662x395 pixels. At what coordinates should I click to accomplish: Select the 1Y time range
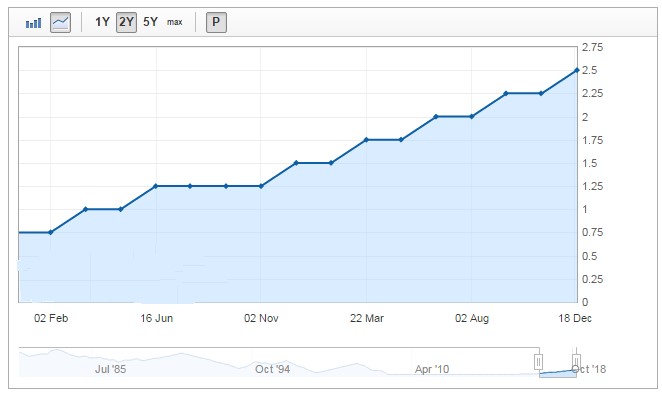(102, 22)
